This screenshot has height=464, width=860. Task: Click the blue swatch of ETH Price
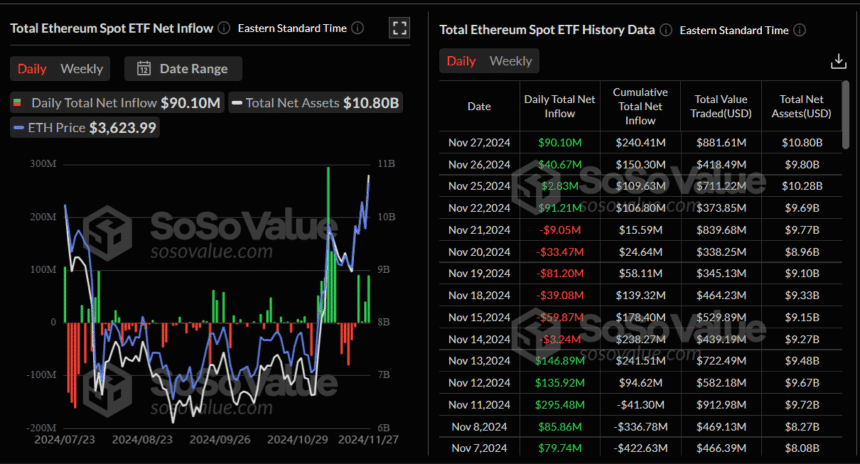click(x=19, y=128)
